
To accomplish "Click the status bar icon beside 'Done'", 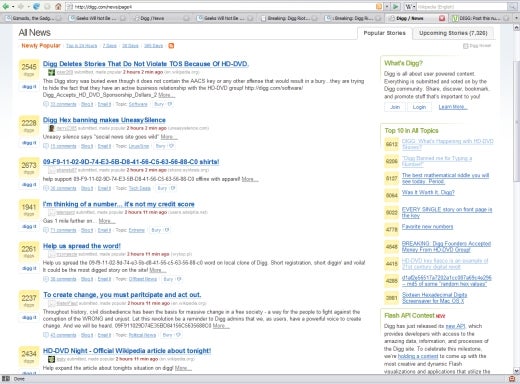I will [x=6, y=379].
